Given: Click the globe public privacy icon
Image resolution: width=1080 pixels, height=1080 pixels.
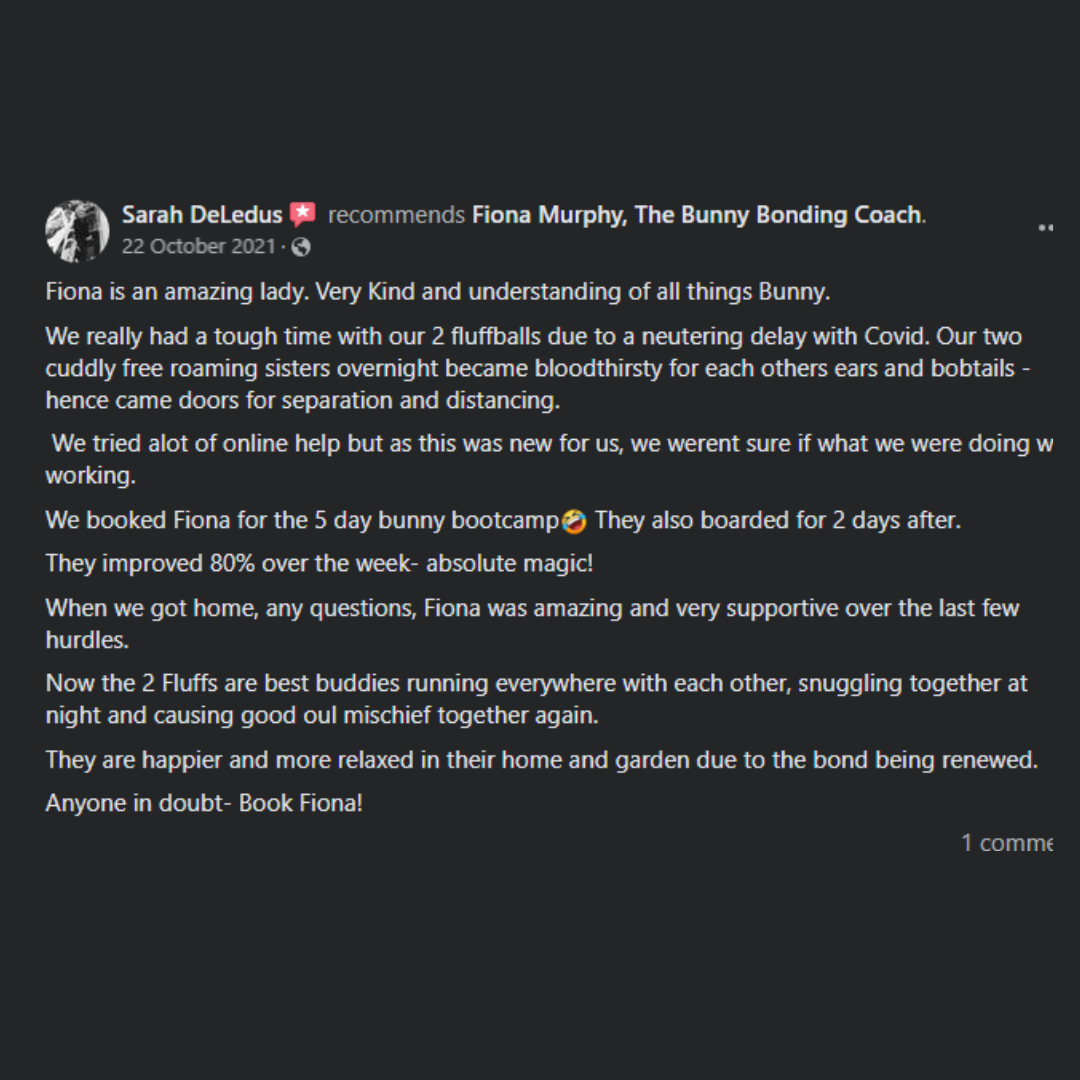Looking at the screenshot, I should [x=300, y=246].
